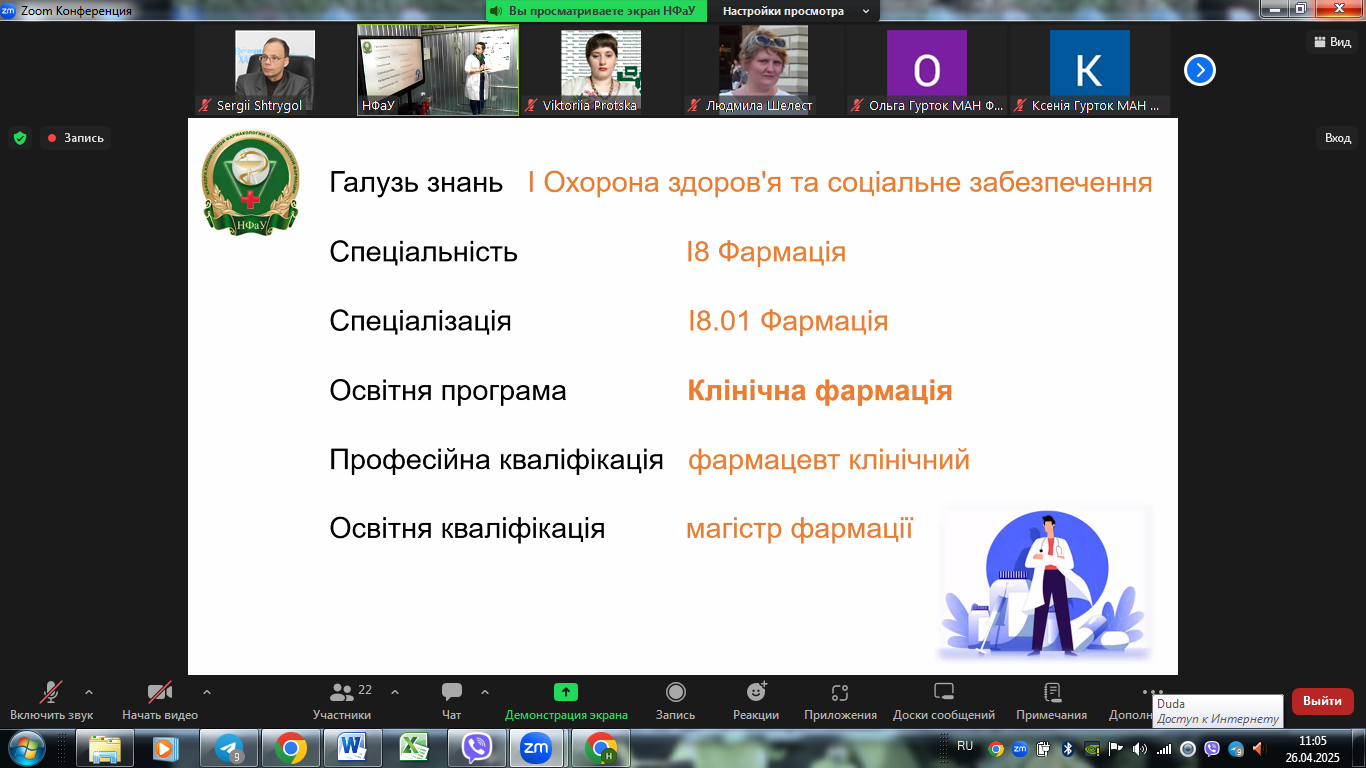Click network signal bars tray icon

[x=1164, y=748]
